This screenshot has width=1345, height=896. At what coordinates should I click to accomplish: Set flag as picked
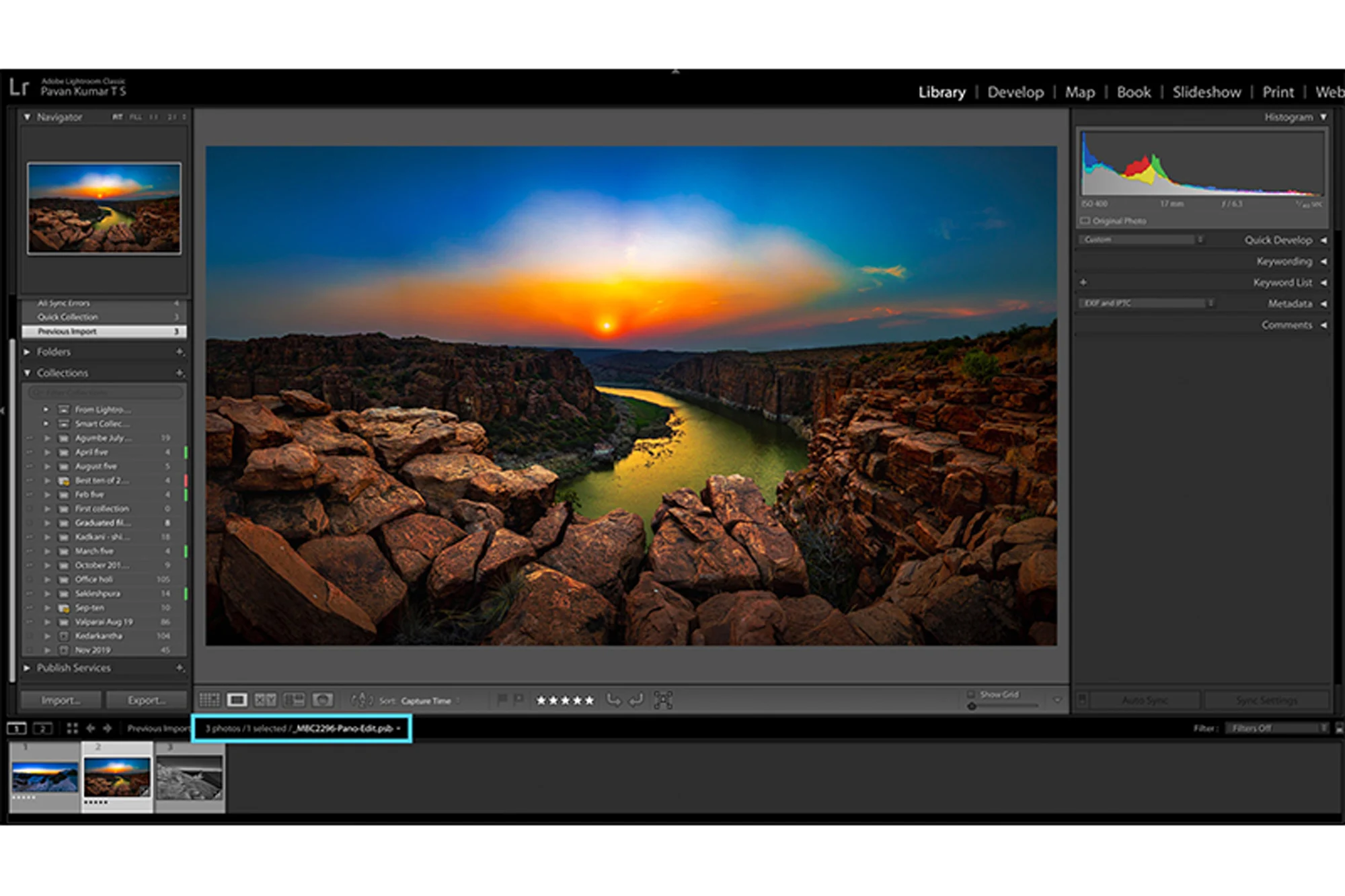coord(502,700)
